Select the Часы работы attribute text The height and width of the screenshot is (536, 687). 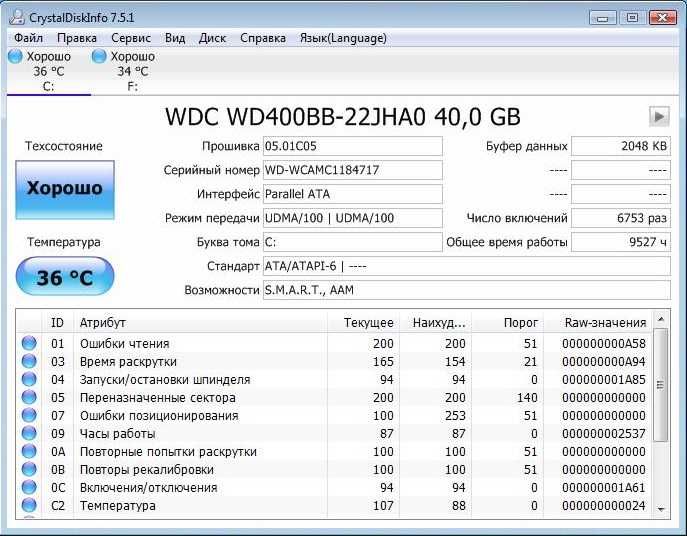[x=117, y=433]
